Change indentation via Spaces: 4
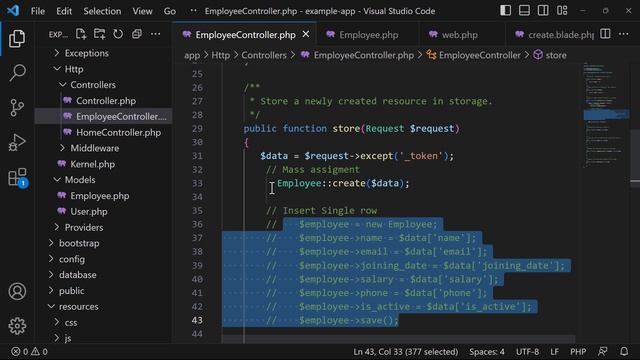Viewport: 640px width, 360px height. 487,351
